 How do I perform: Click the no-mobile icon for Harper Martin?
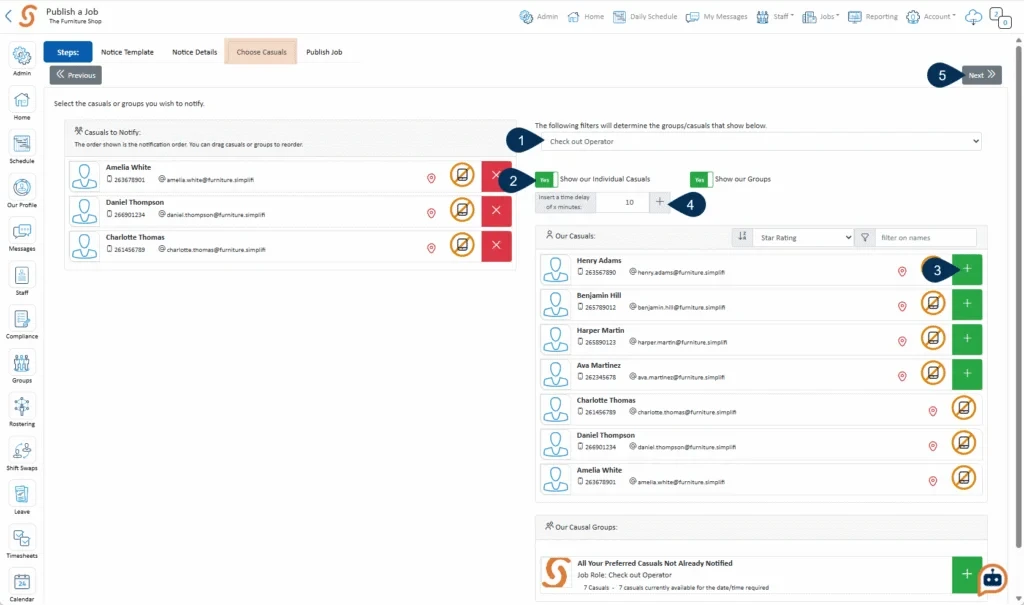pyautogui.click(x=933, y=338)
